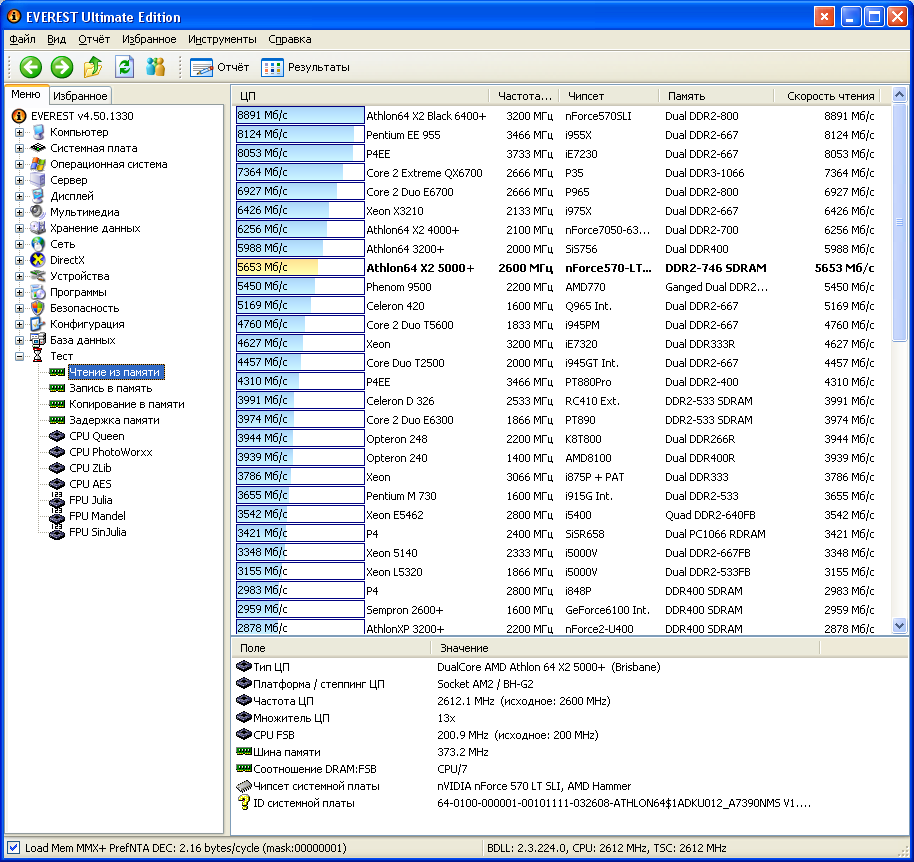Sort by the Скорость чтения column header
914x862 pixels.
(x=827, y=96)
